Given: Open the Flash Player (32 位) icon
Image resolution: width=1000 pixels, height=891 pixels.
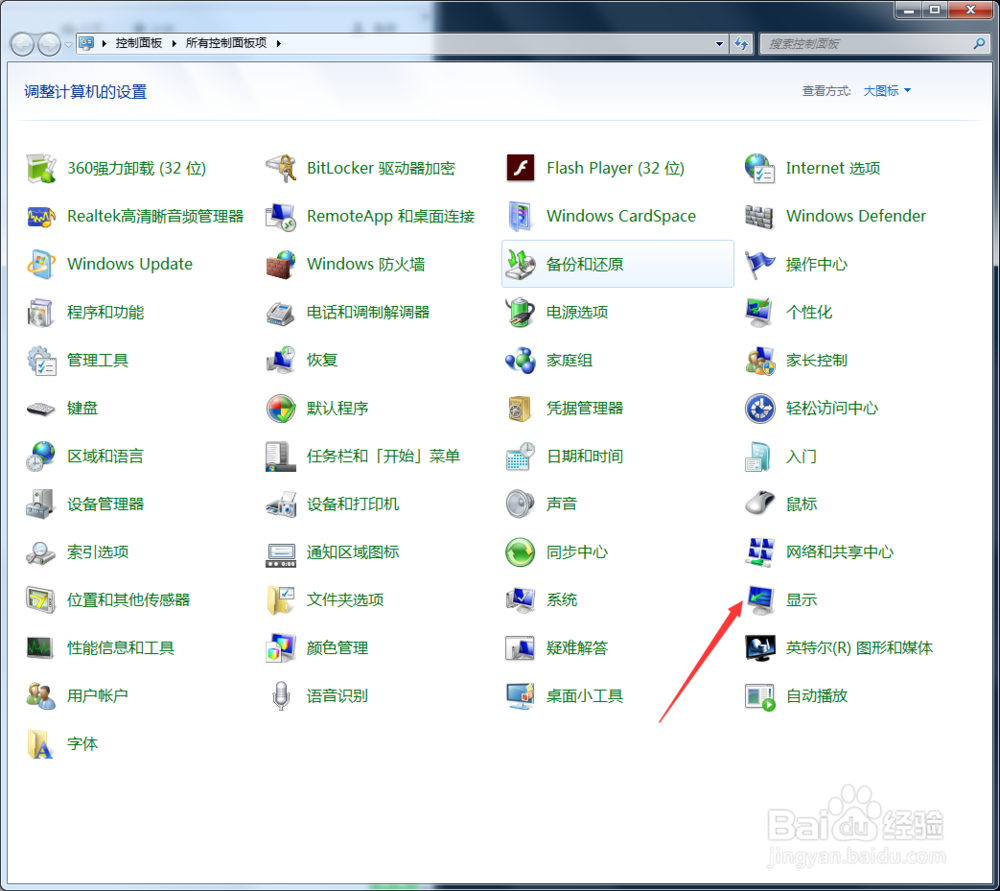Looking at the screenshot, I should point(520,168).
